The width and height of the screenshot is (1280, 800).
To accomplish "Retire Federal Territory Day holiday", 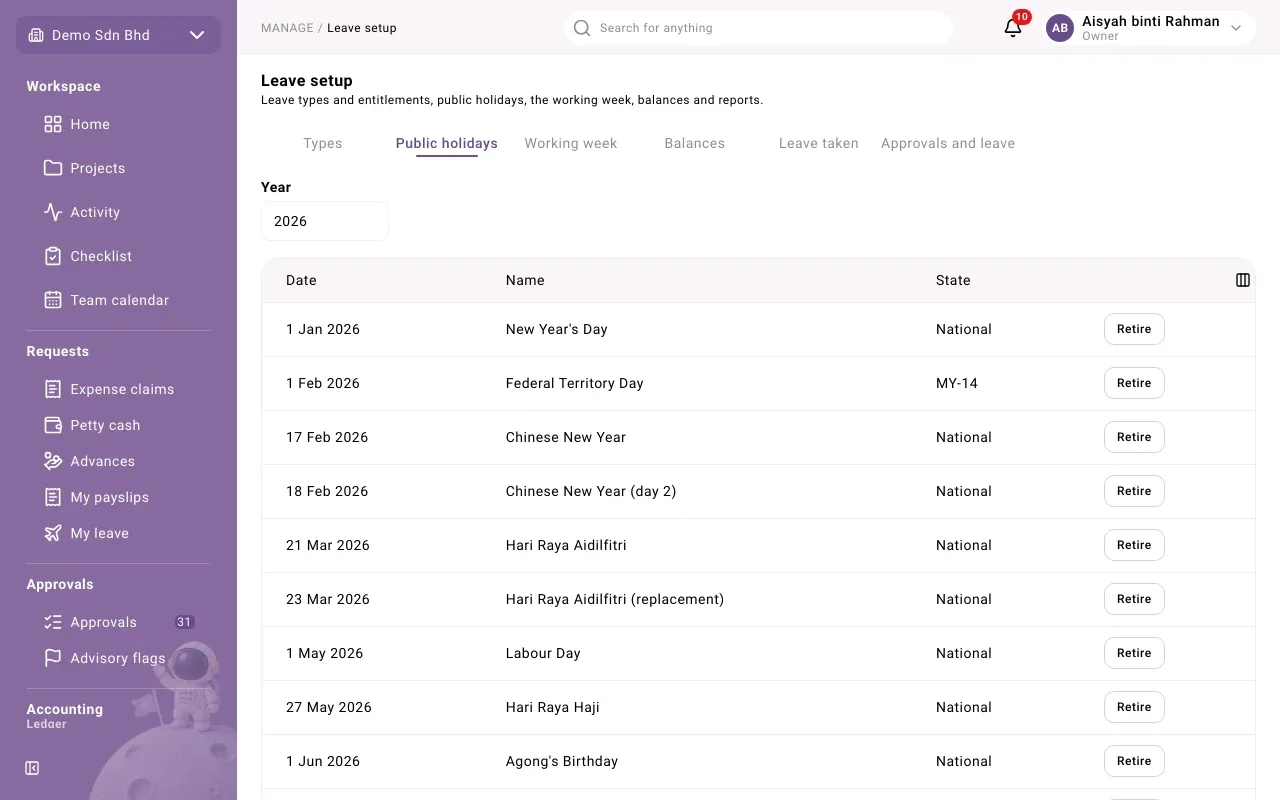I will pyautogui.click(x=1134, y=383).
